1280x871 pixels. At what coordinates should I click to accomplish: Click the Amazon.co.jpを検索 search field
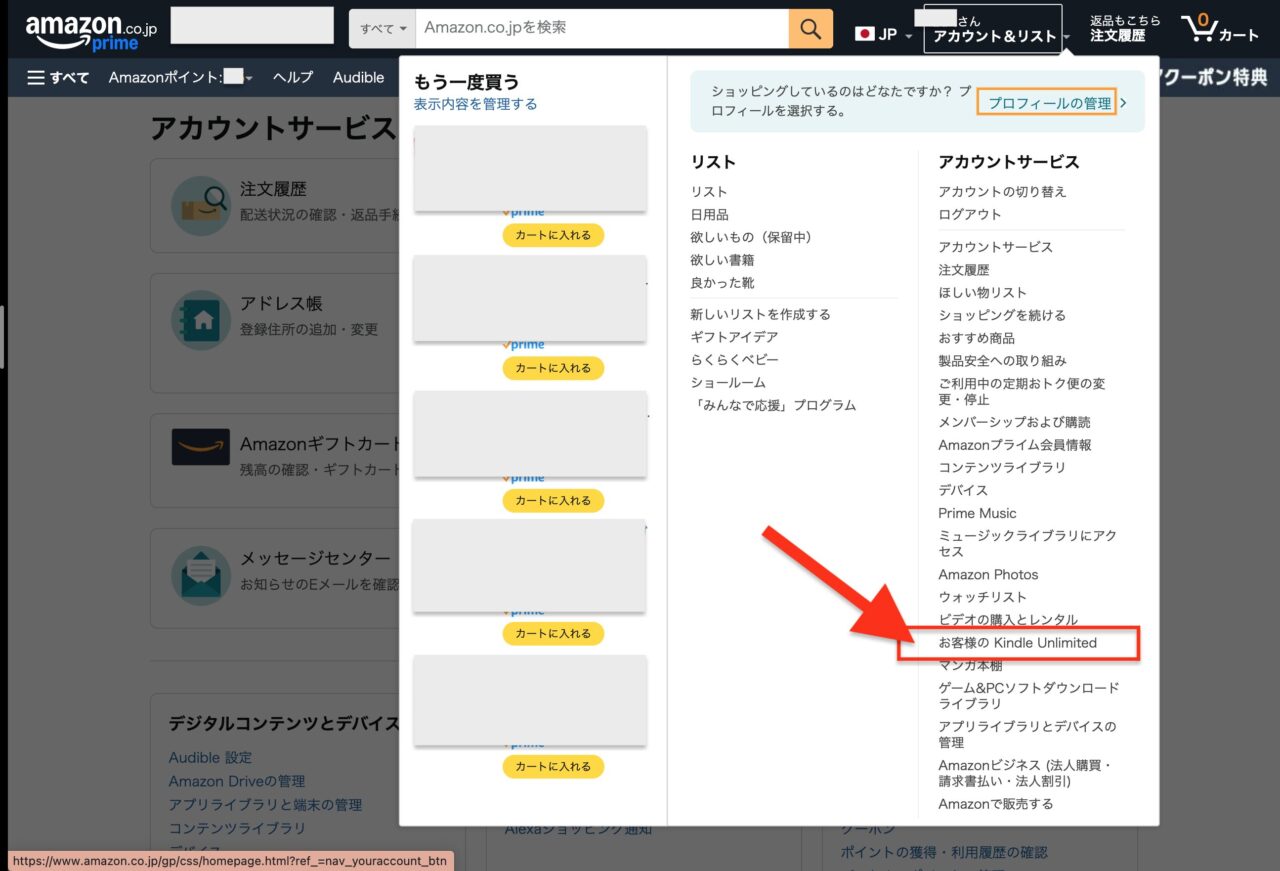(x=602, y=28)
